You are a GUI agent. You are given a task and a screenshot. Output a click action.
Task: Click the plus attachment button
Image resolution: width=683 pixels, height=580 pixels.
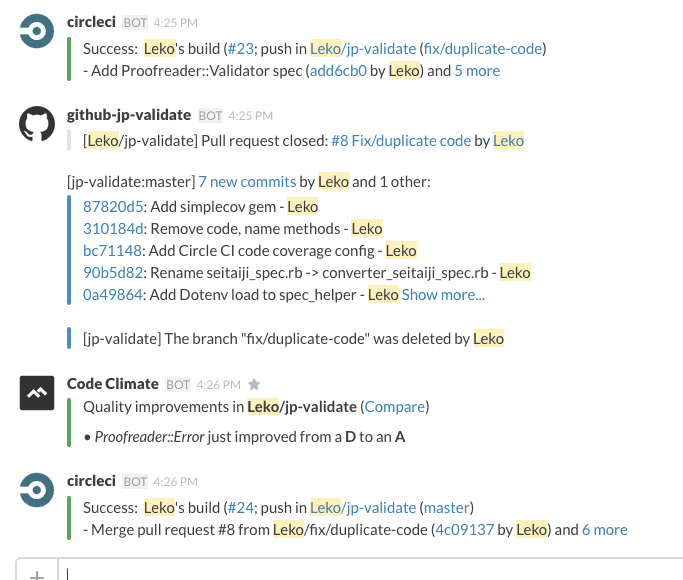(37, 573)
